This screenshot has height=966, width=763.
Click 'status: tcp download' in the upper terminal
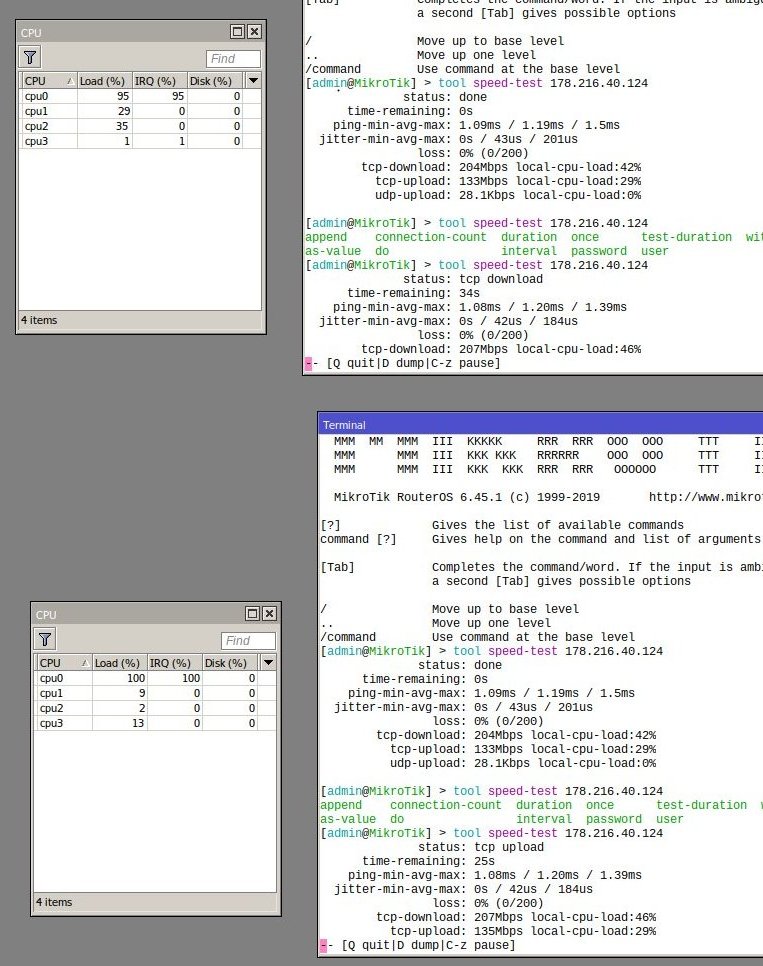point(473,279)
